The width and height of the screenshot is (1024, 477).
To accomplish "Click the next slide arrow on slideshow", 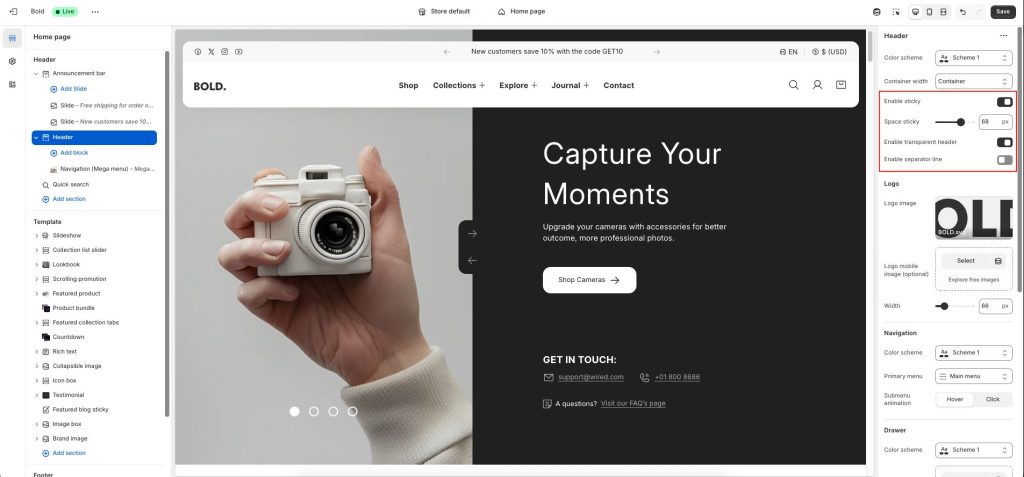I will coord(472,233).
